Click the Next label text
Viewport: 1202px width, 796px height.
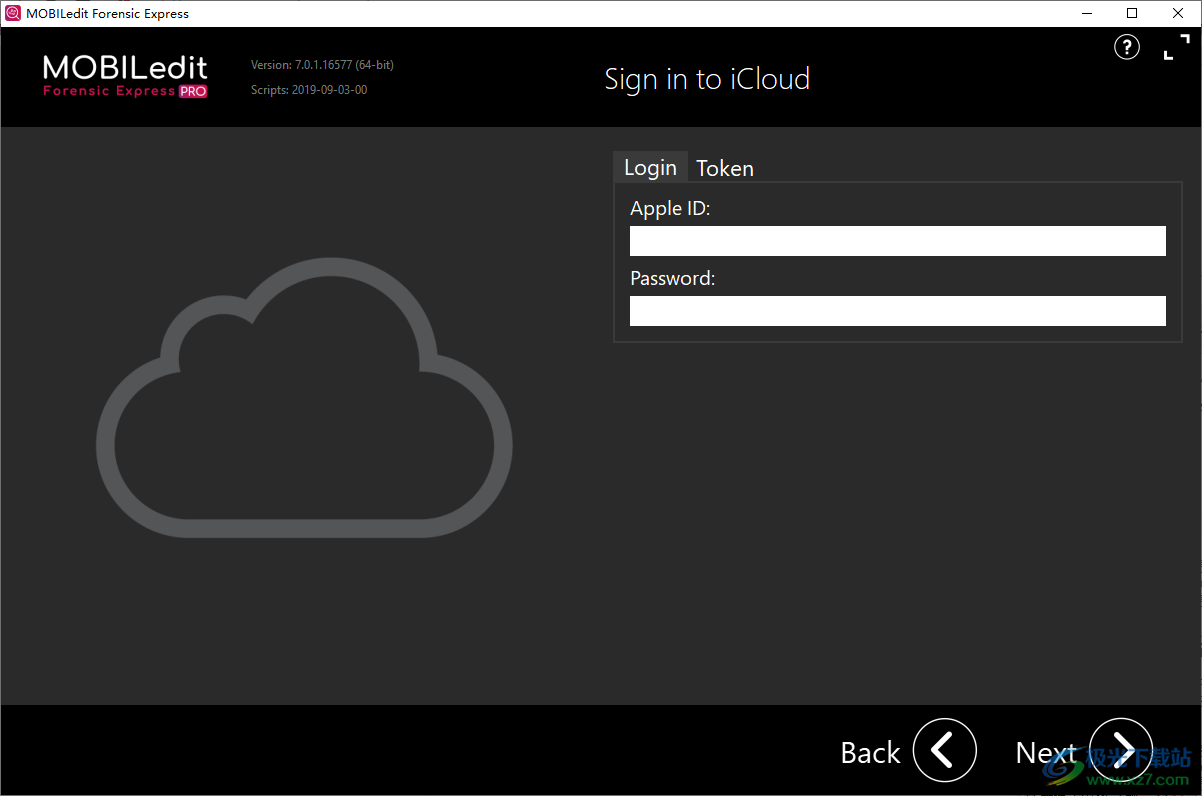(x=1046, y=753)
